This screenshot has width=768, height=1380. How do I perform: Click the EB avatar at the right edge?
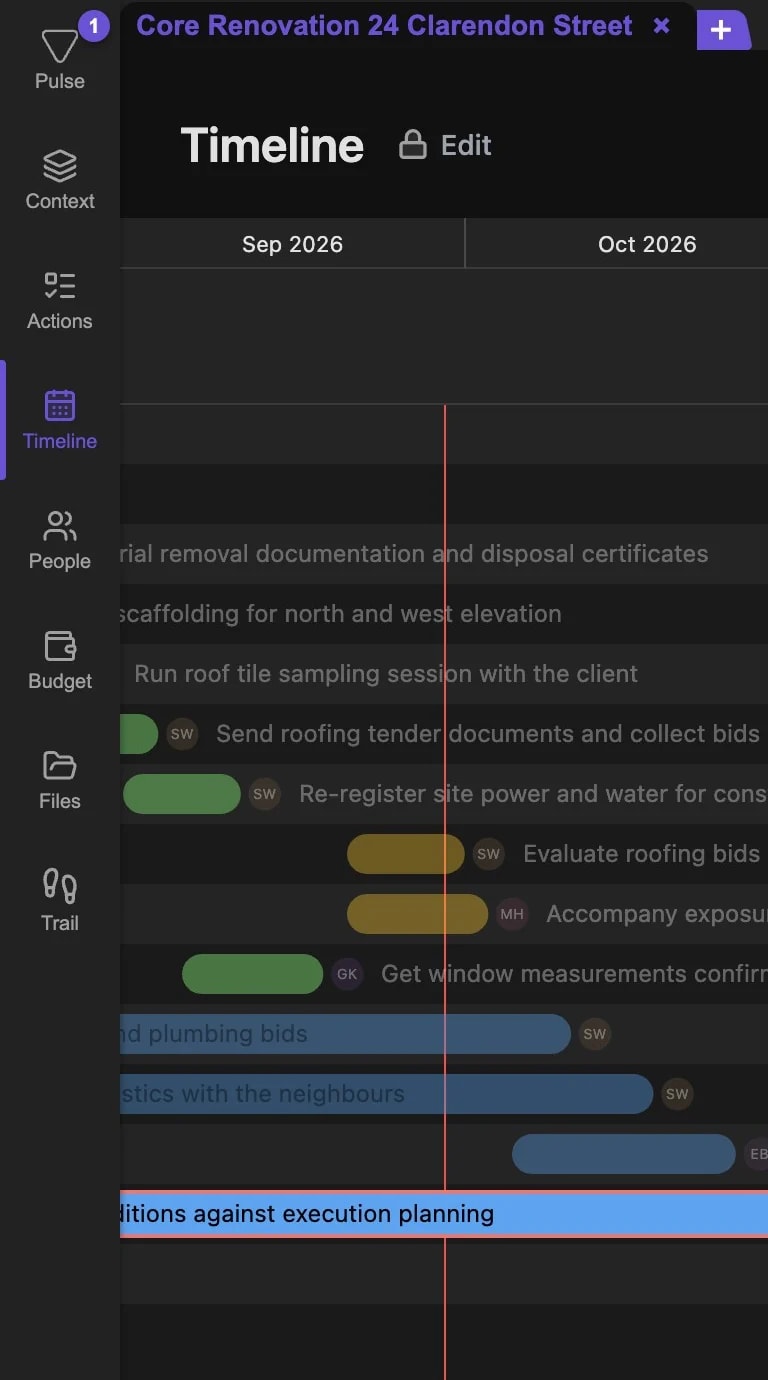click(755, 1154)
